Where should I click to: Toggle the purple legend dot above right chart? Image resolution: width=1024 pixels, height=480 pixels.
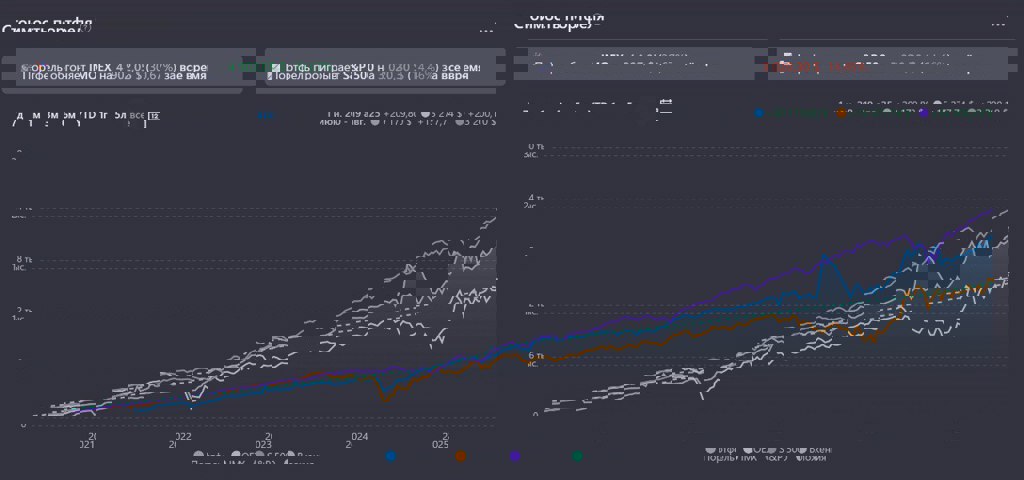tap(924, 114)
